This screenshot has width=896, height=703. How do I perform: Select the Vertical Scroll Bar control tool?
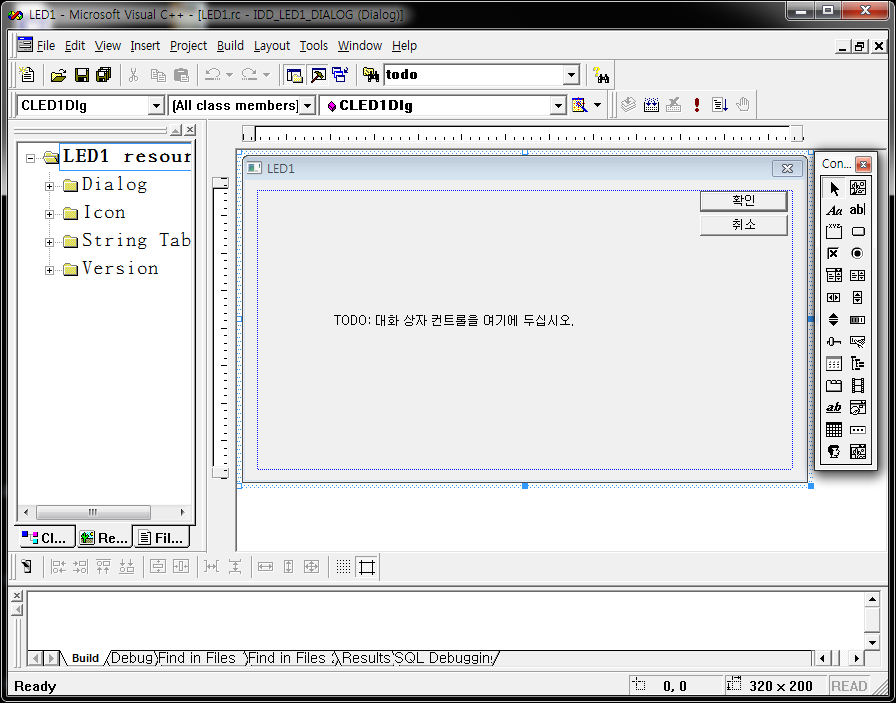(x=858, y=297)
